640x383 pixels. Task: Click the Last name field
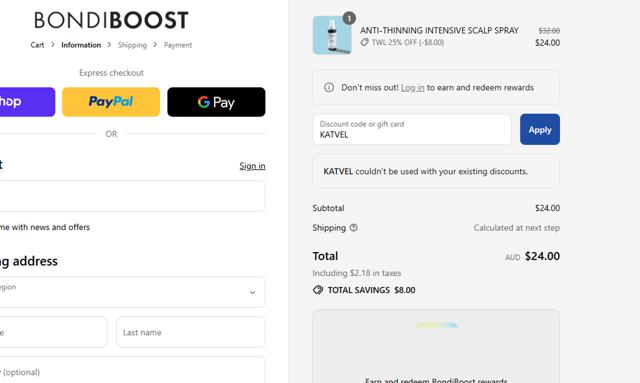(191, 332)
